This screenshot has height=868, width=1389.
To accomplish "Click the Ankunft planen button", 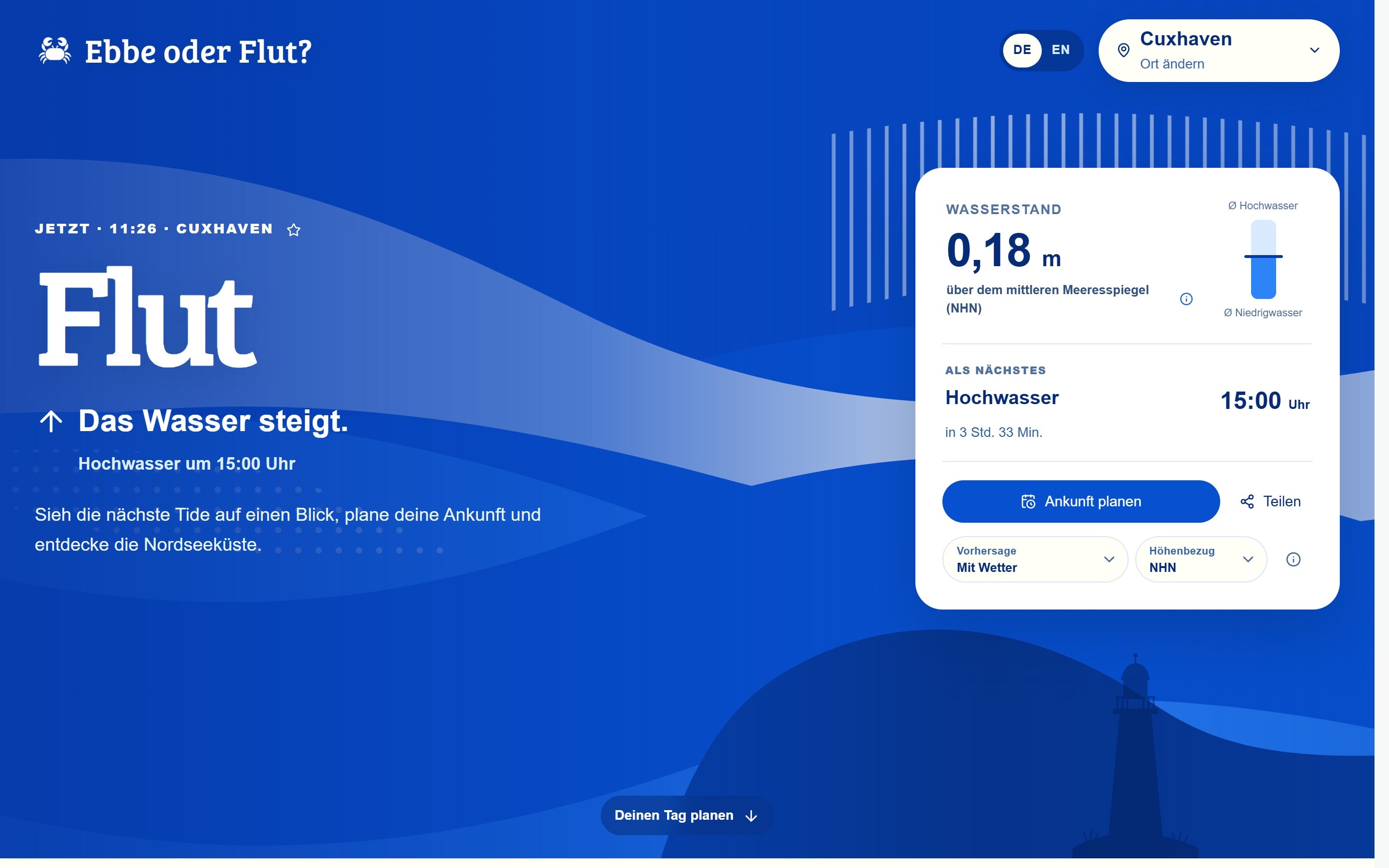I will pyautogui.click(x=1081, y=501).
